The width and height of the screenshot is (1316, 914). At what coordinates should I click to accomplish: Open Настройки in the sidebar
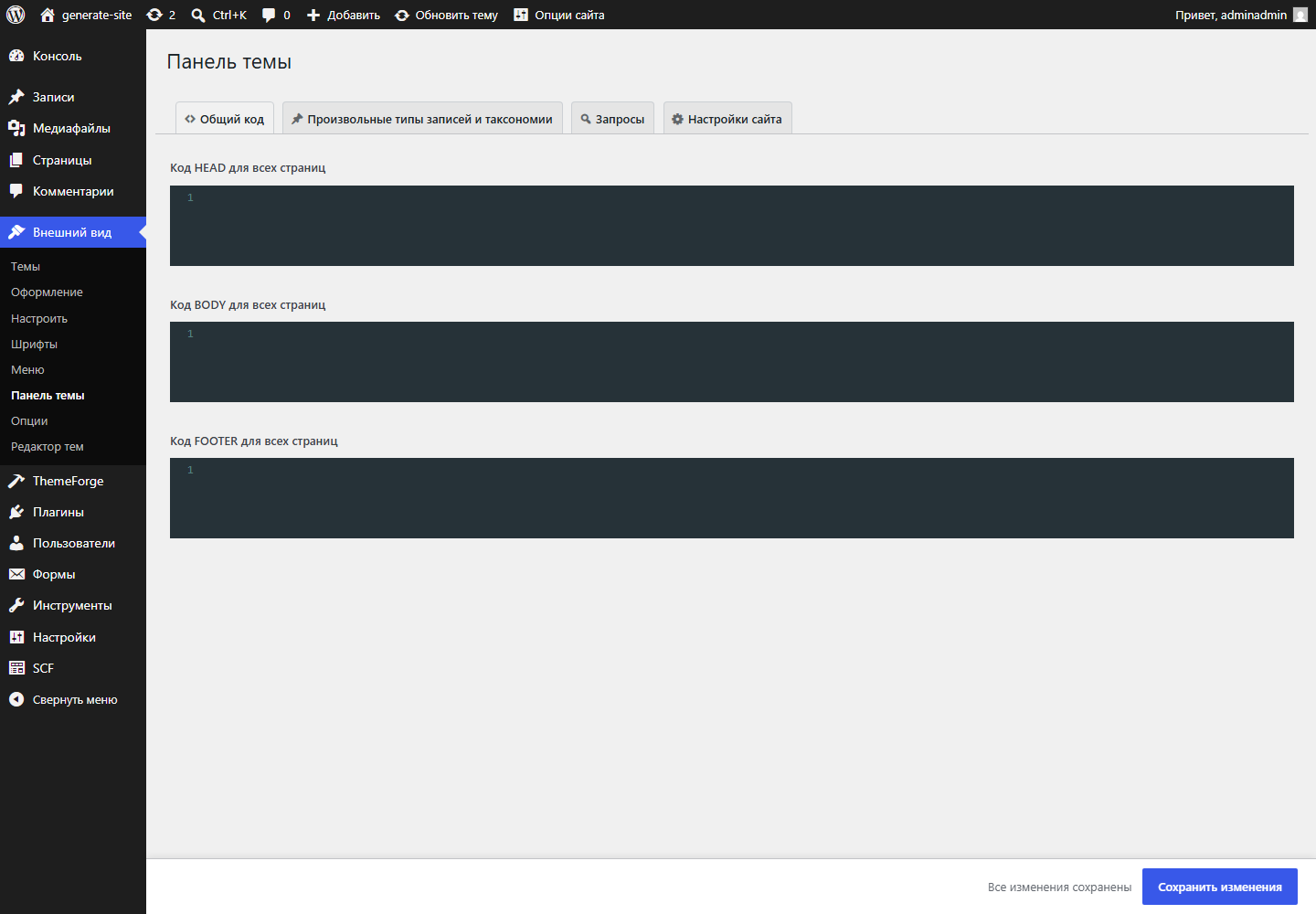[x=73, y=637]
